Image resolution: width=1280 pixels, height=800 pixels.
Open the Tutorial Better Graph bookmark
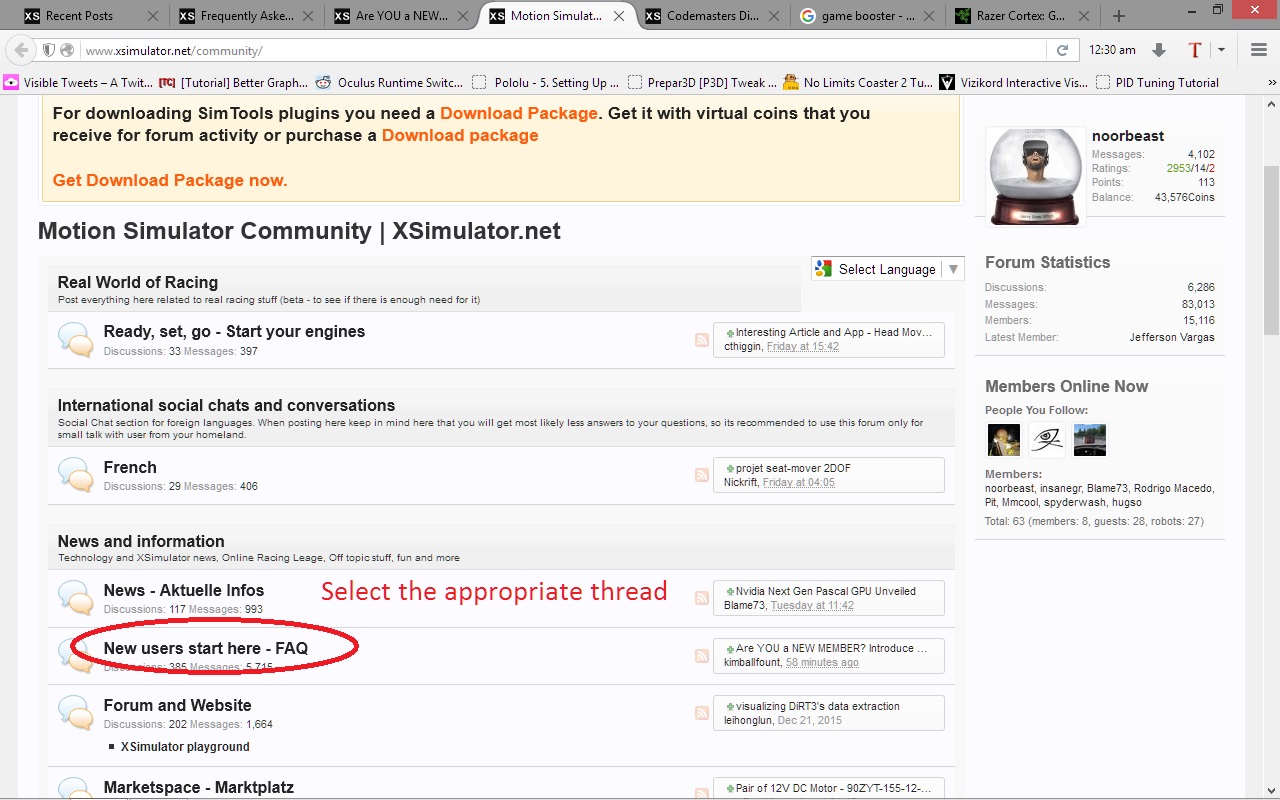pyautogui.click(x=233, y=83)
